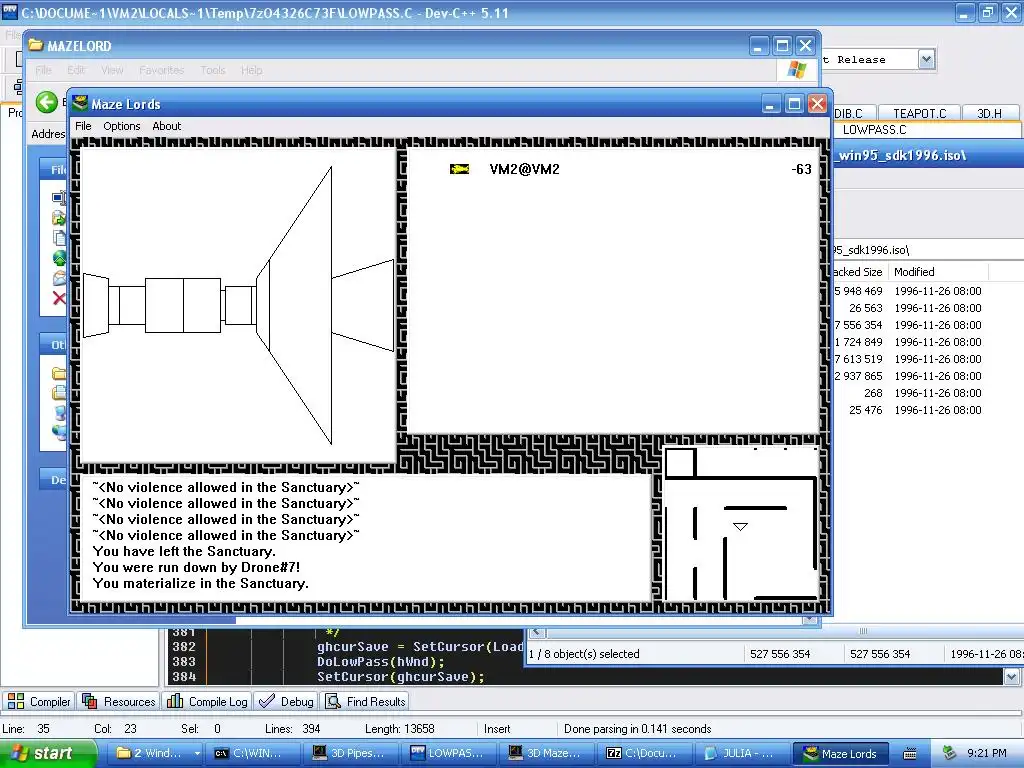Click the '1 / 8 object(s) selected' status text
Screen dimensions: 1024x768
point(584,654)
